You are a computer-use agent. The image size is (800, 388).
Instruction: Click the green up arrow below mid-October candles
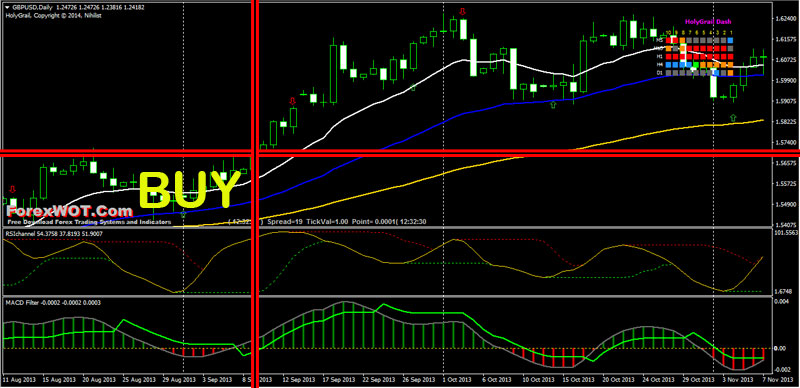(x=553, y=105)
